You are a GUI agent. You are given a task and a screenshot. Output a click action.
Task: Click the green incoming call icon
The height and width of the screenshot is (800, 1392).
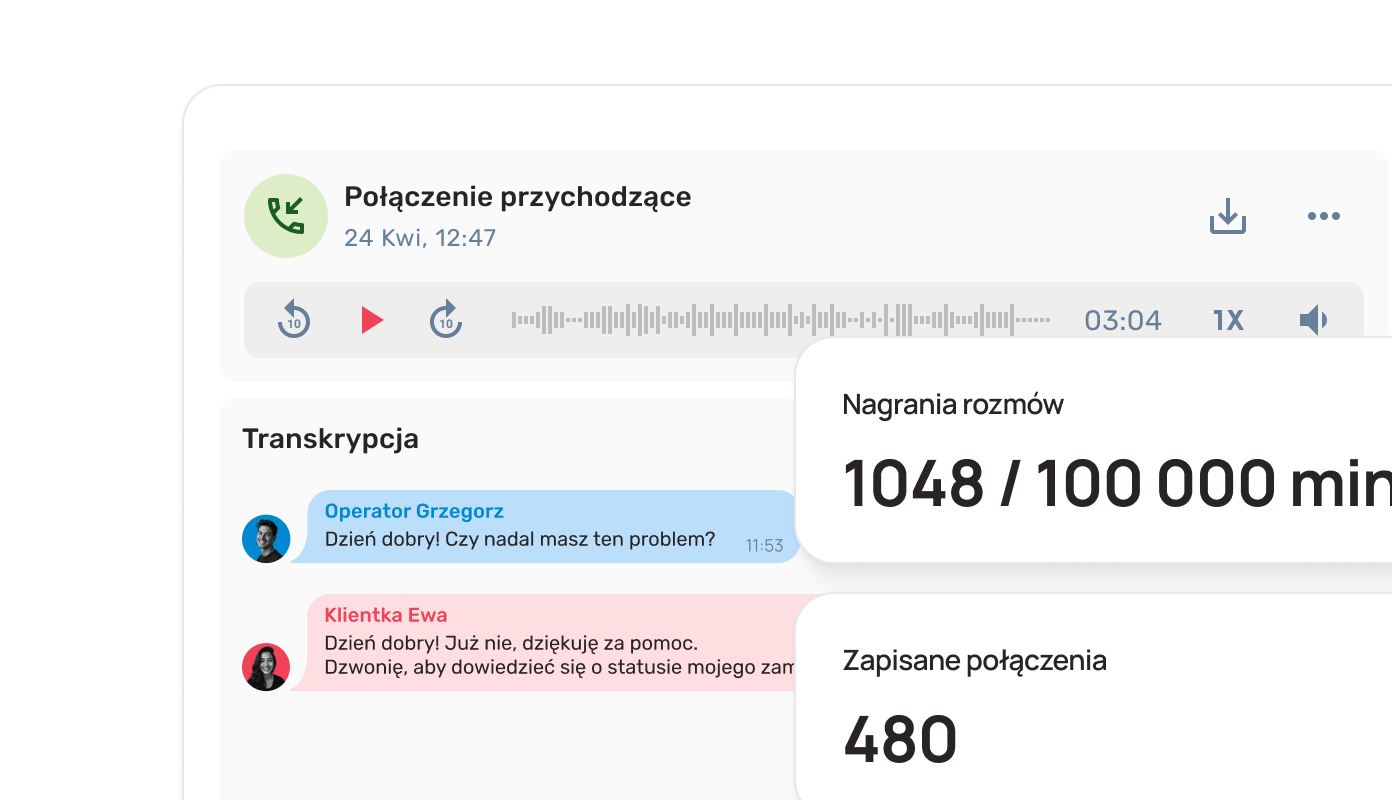coord(286,216)
